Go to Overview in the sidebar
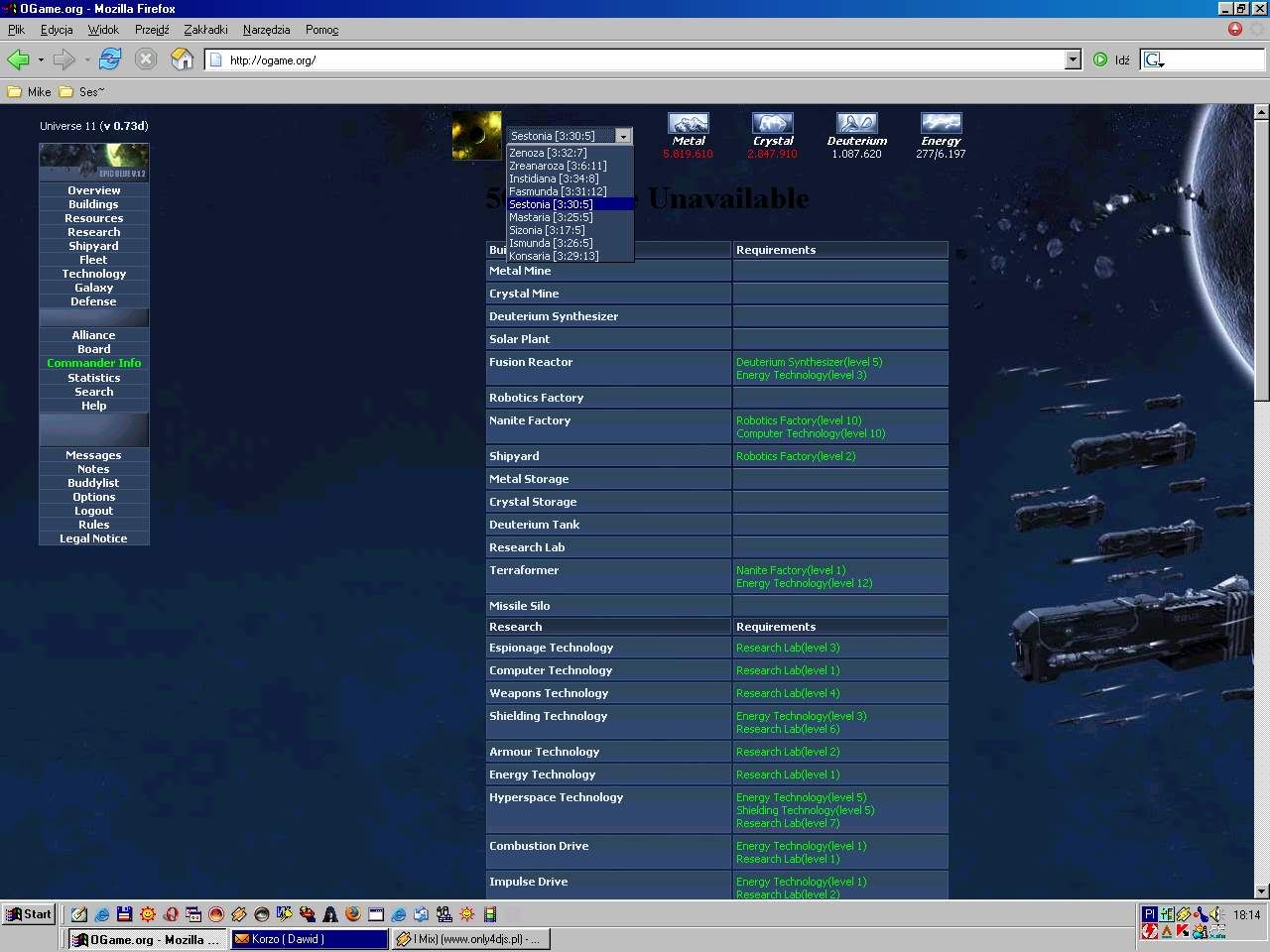The height and width of the screenshot is (952, 1270). (94, 190)
